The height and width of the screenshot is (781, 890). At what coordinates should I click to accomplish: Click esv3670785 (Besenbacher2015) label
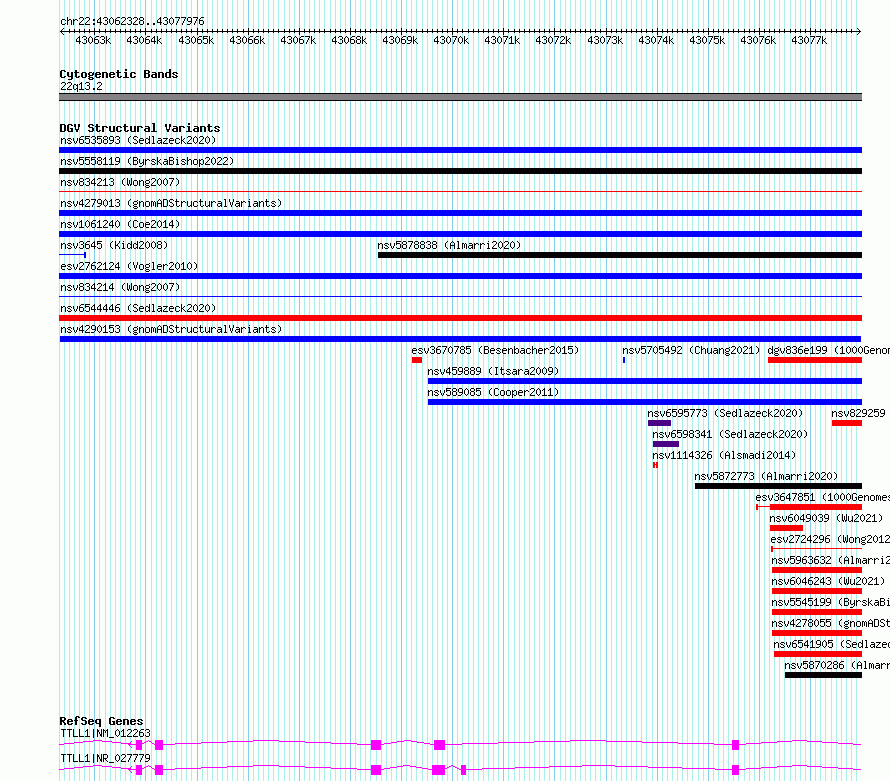(x=495, y=350)
